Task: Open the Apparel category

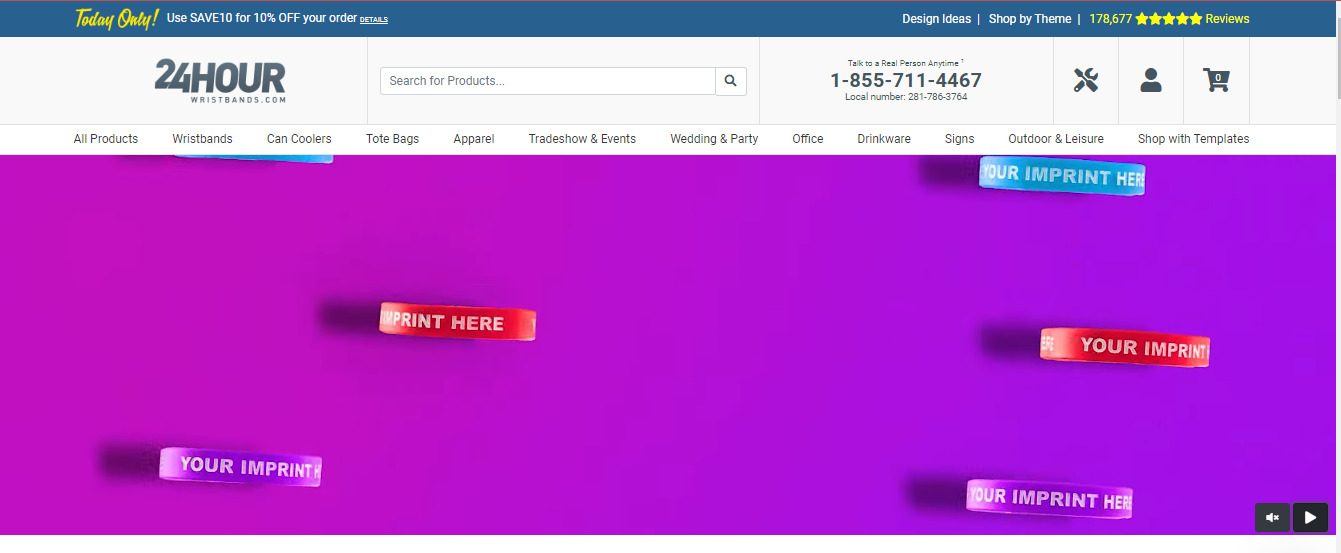Action: tap(474, 139)
